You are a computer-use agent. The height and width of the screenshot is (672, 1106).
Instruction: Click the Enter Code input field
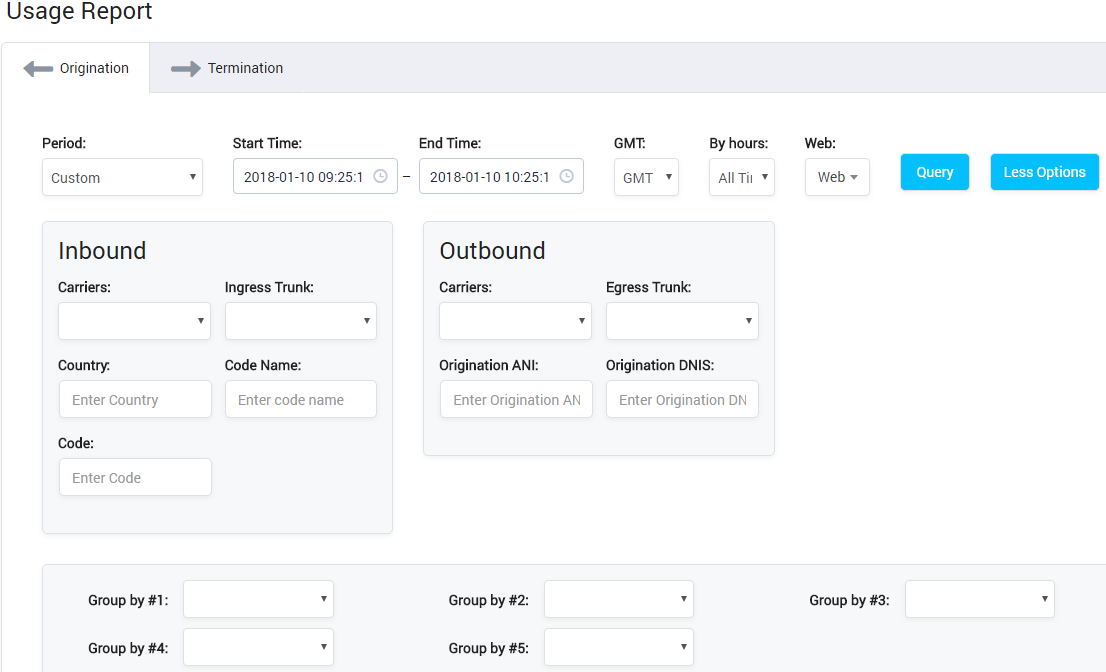(135, 477)
